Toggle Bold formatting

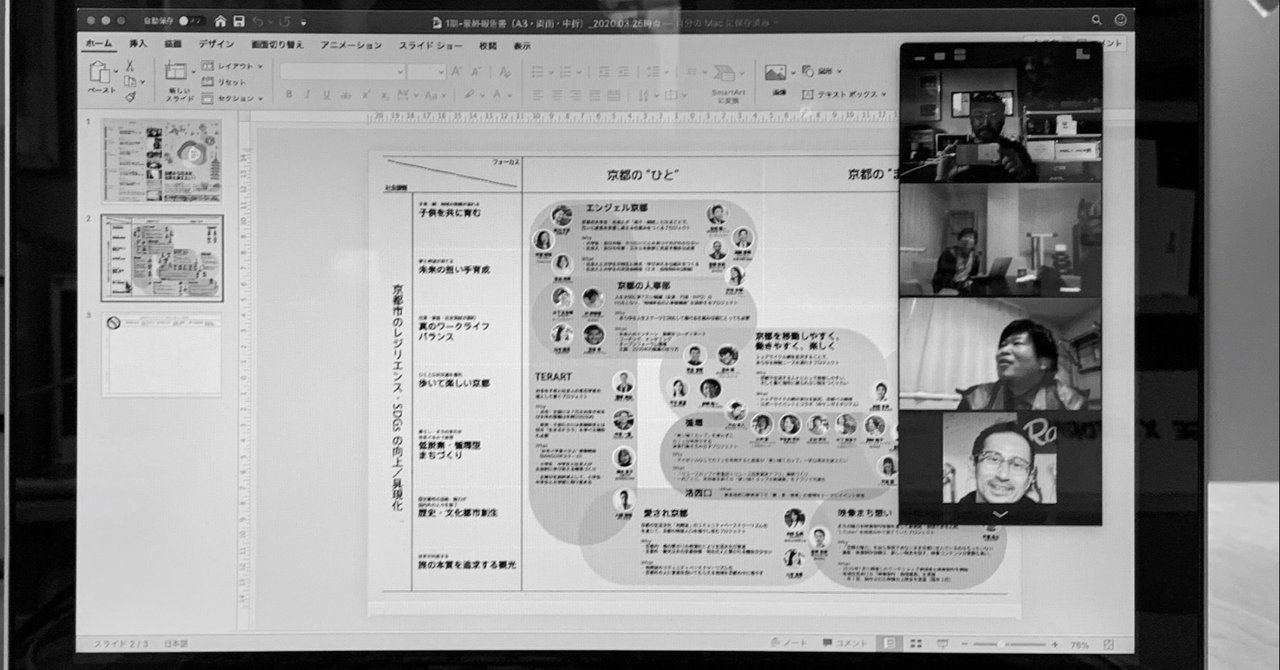pyautogui.click(x=289, y=94)
